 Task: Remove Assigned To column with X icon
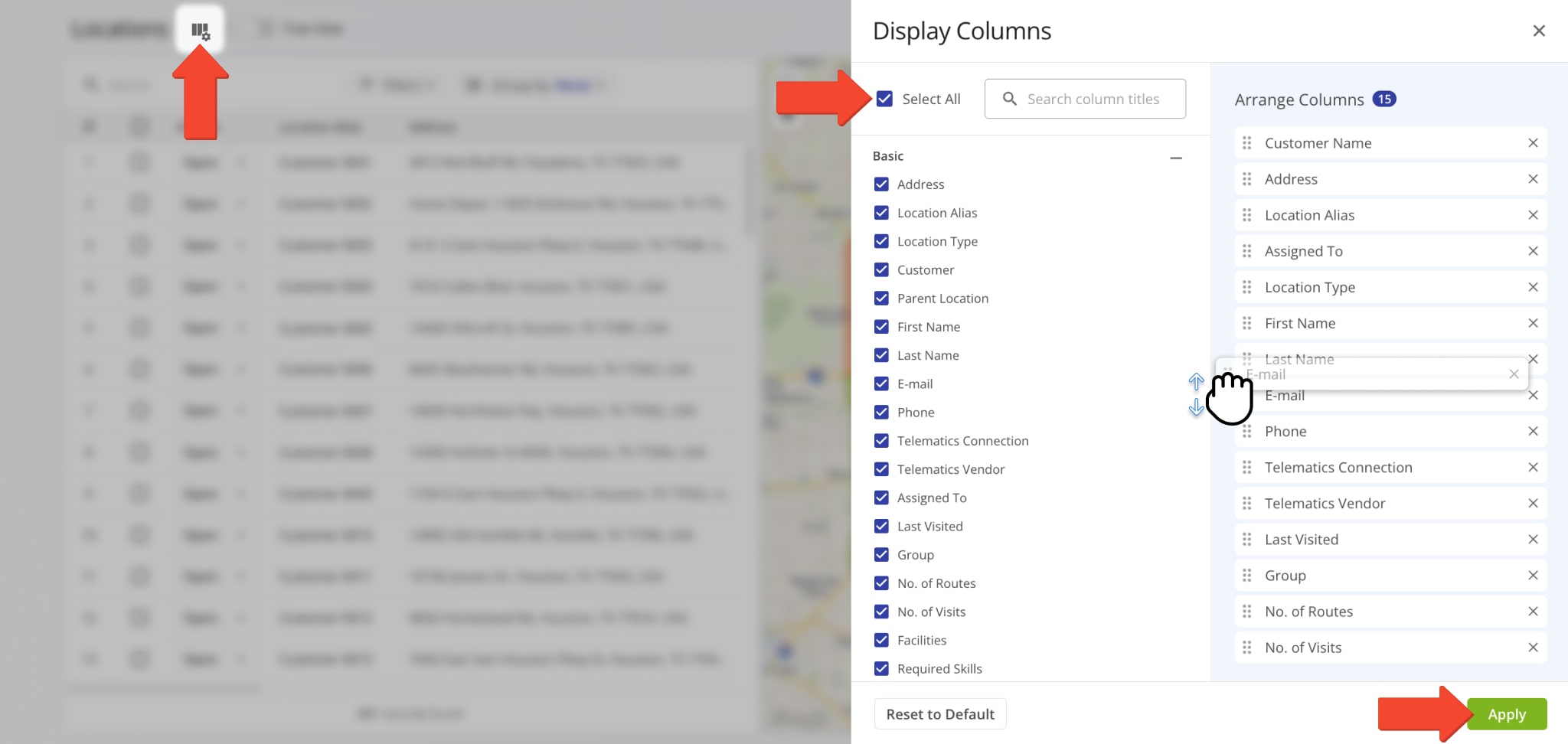1533,251
